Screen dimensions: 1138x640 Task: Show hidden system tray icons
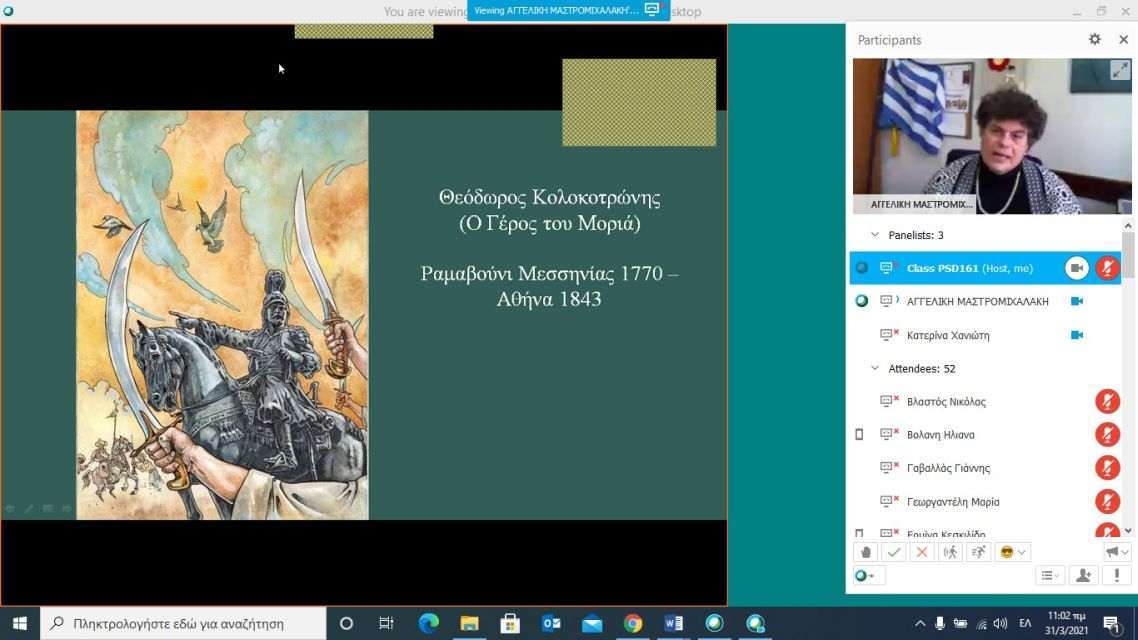(920, 623)
